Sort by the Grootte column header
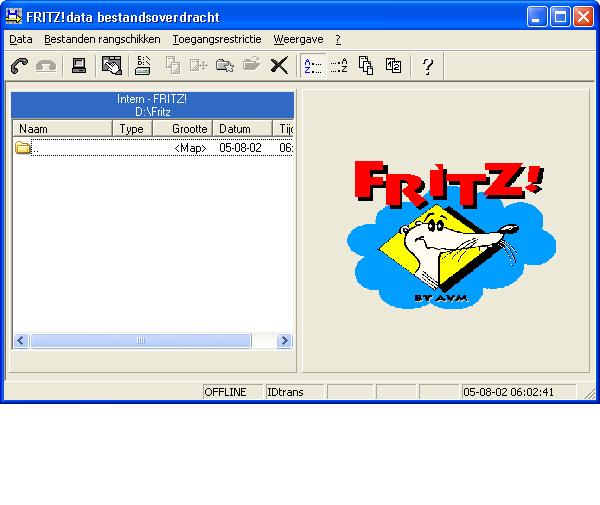The height and width of the screenshot is (505, 600). 183,129
